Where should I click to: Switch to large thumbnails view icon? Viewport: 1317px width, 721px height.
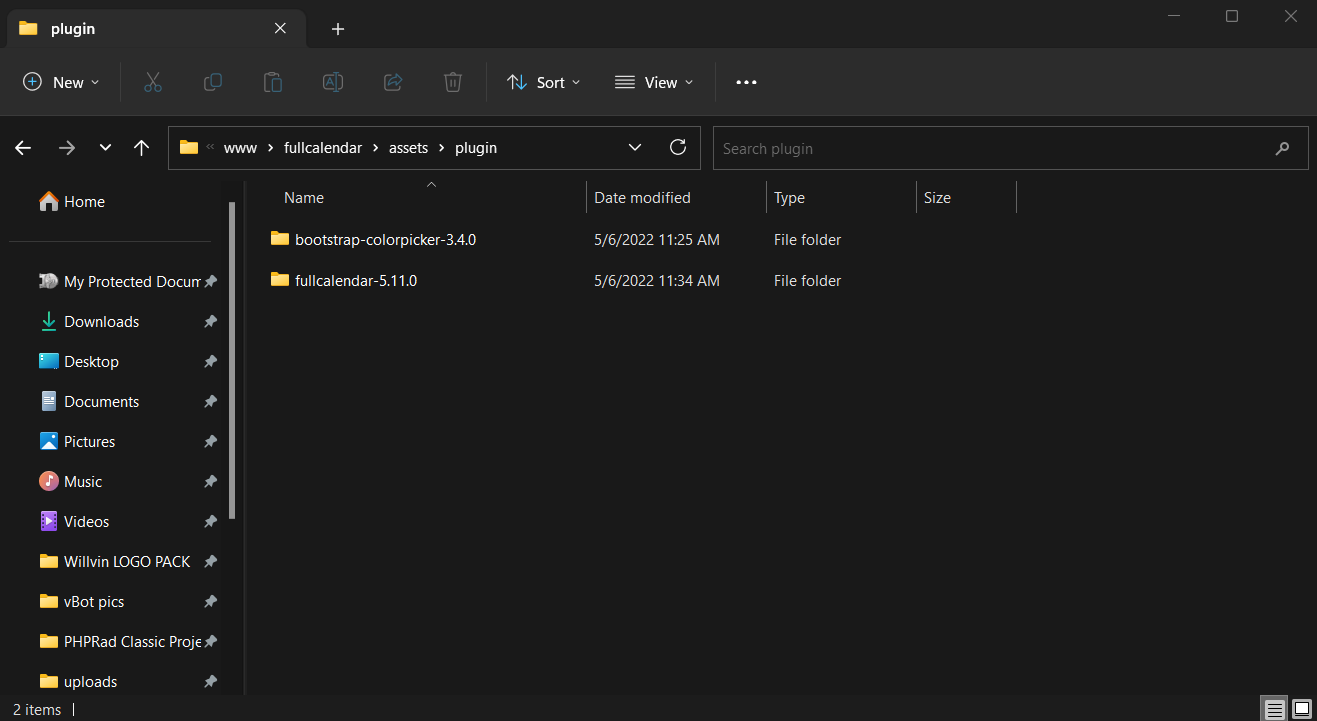1301,709
